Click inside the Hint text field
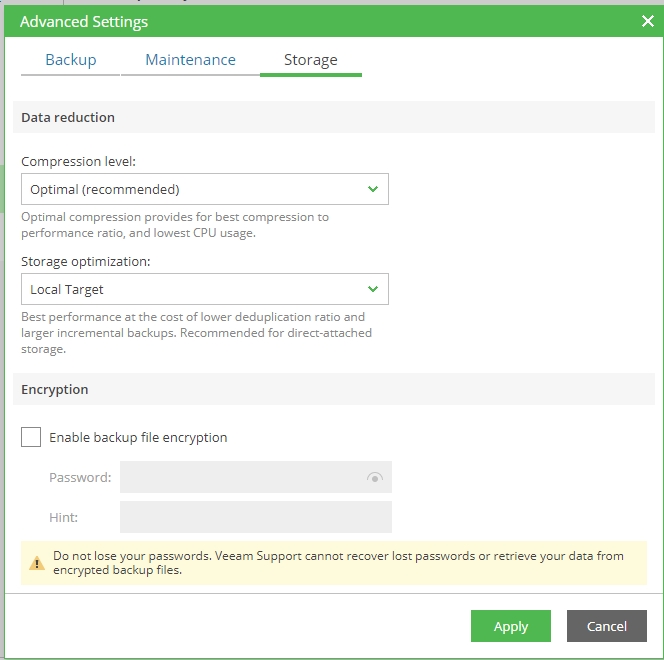This screenshot has height=660, width=664. (x=255, y=517)
